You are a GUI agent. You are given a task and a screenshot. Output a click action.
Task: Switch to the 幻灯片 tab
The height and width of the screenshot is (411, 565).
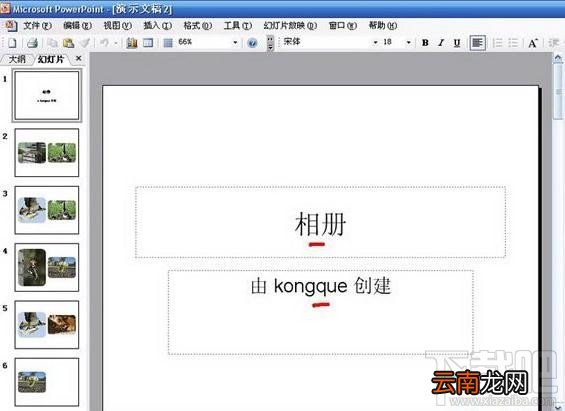[x=51, y=59]
